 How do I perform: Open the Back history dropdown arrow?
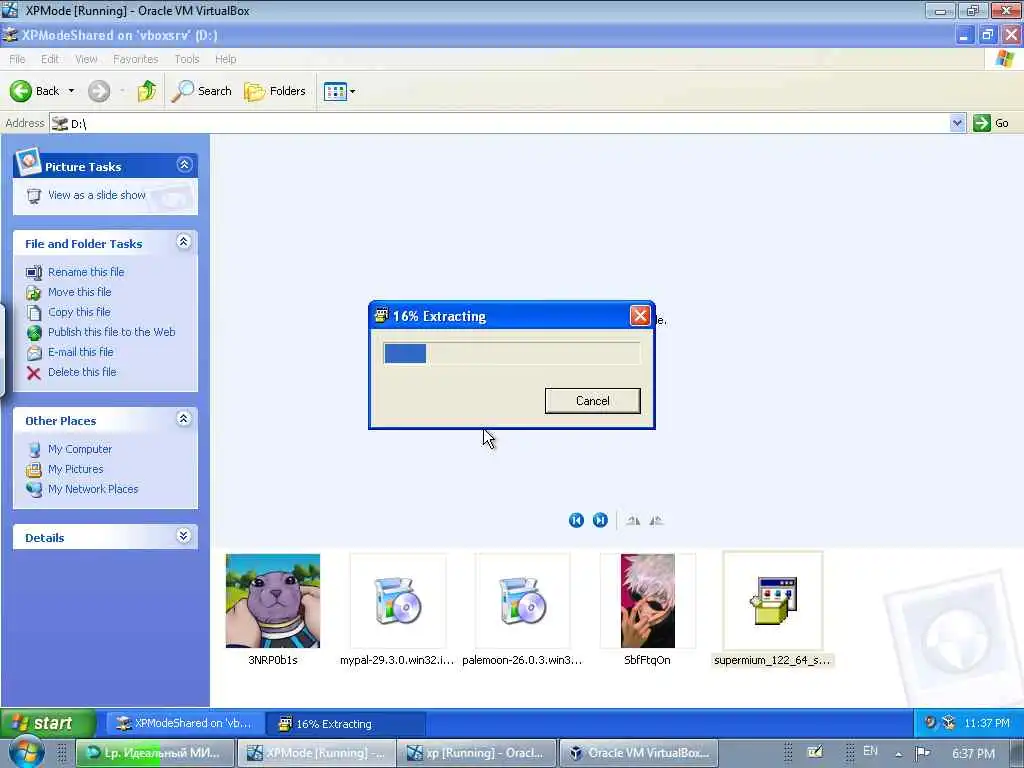tap(71, 91)
